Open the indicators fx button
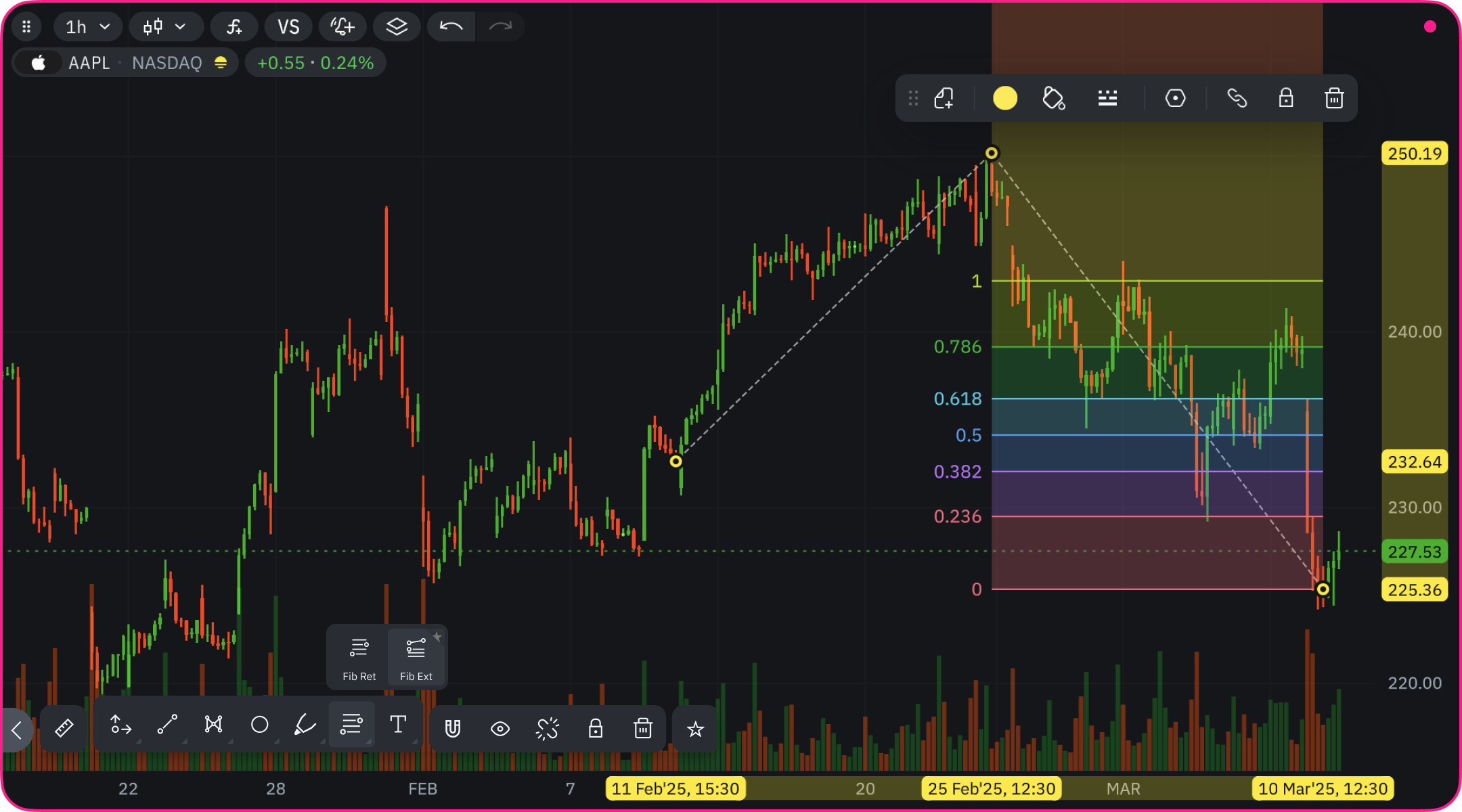Viewport: 1462px width, 812px height. [x=234, y=27]
